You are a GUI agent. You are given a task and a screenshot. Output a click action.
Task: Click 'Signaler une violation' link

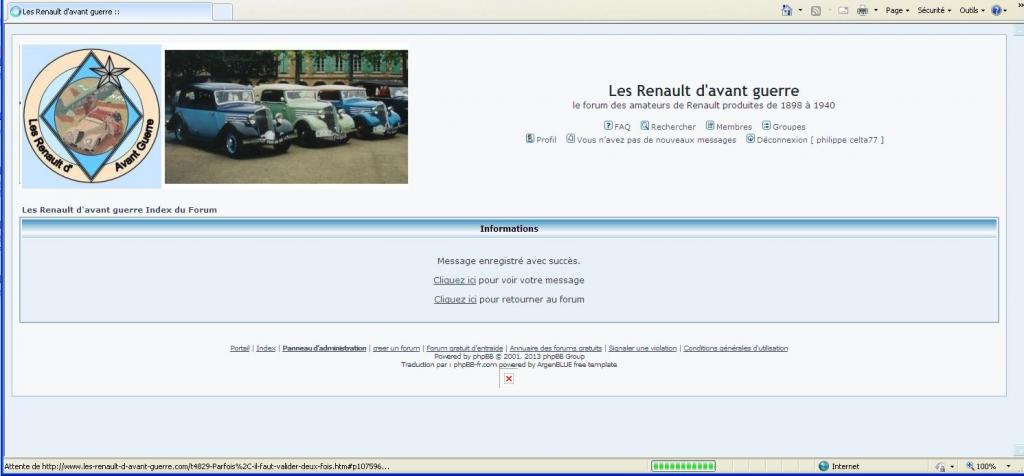tap(643, 348)
